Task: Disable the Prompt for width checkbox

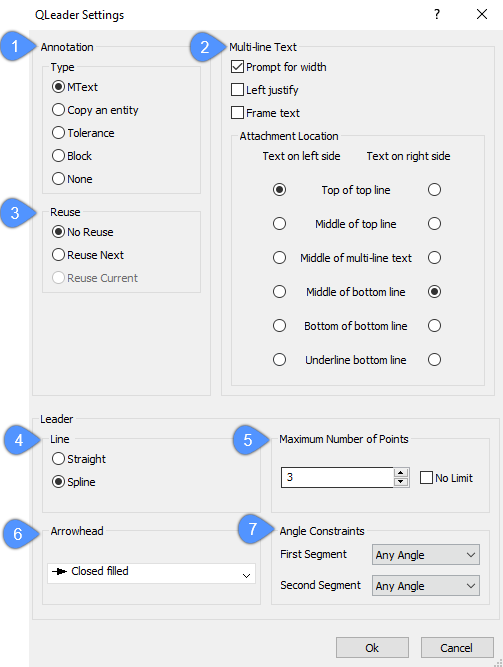Action: (237, 67)
